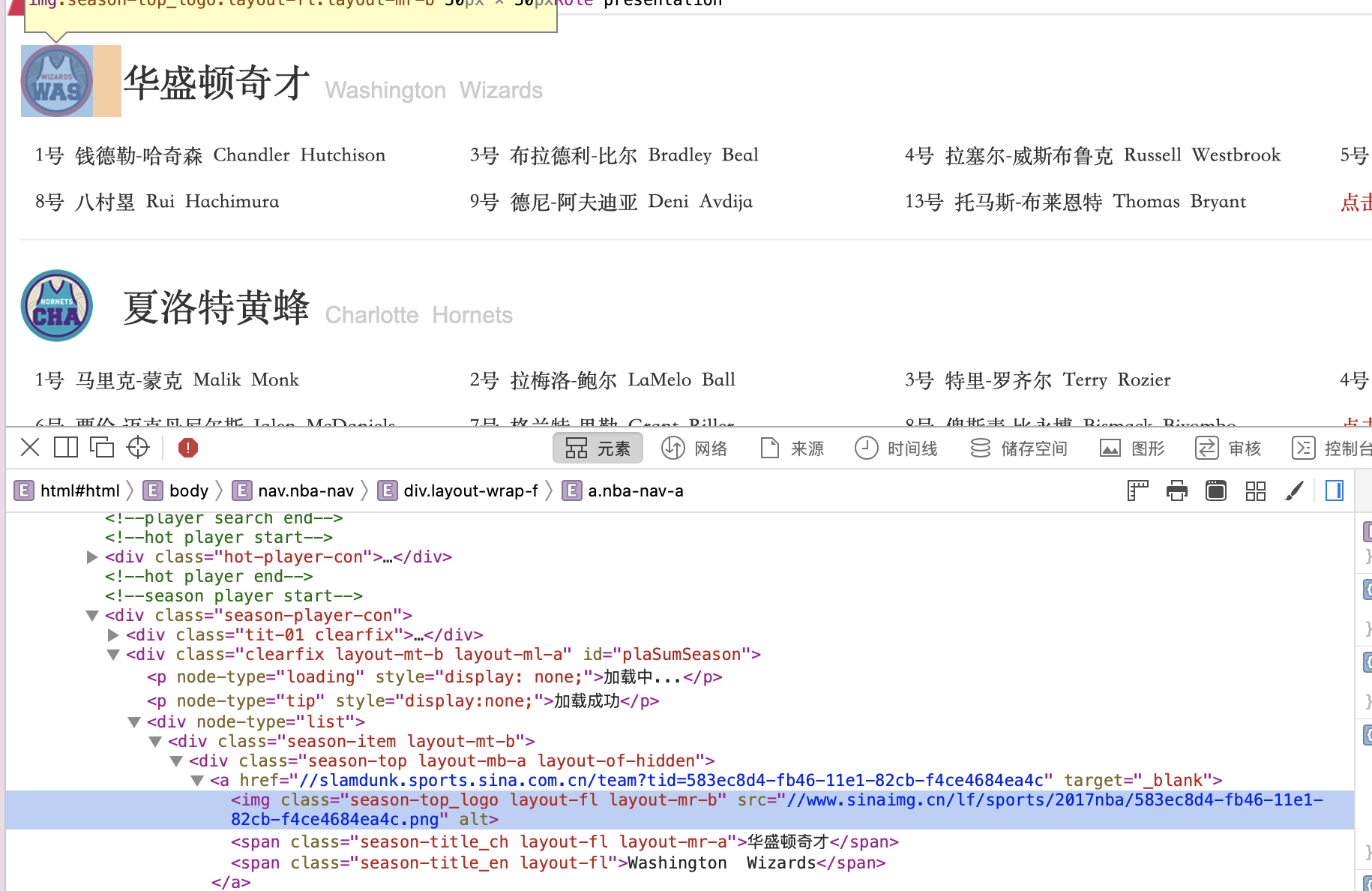Click the closing </a> tag line
This screenshot has width=1372, height=891.
point(231,883)
